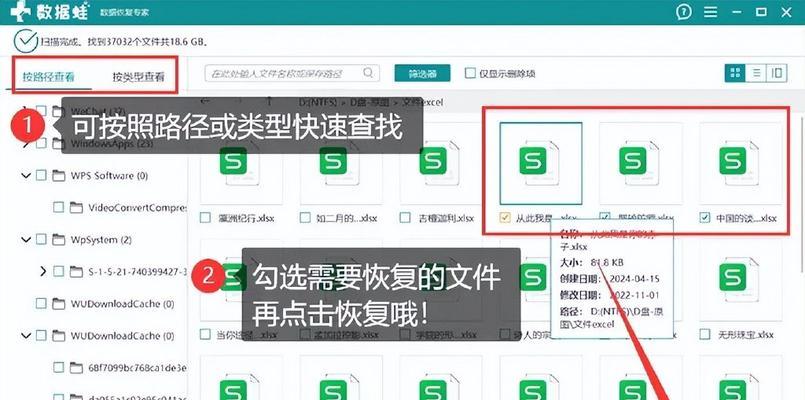
Task: Enable the 仅显示删除项 checkbox
Action: point(470,73)
